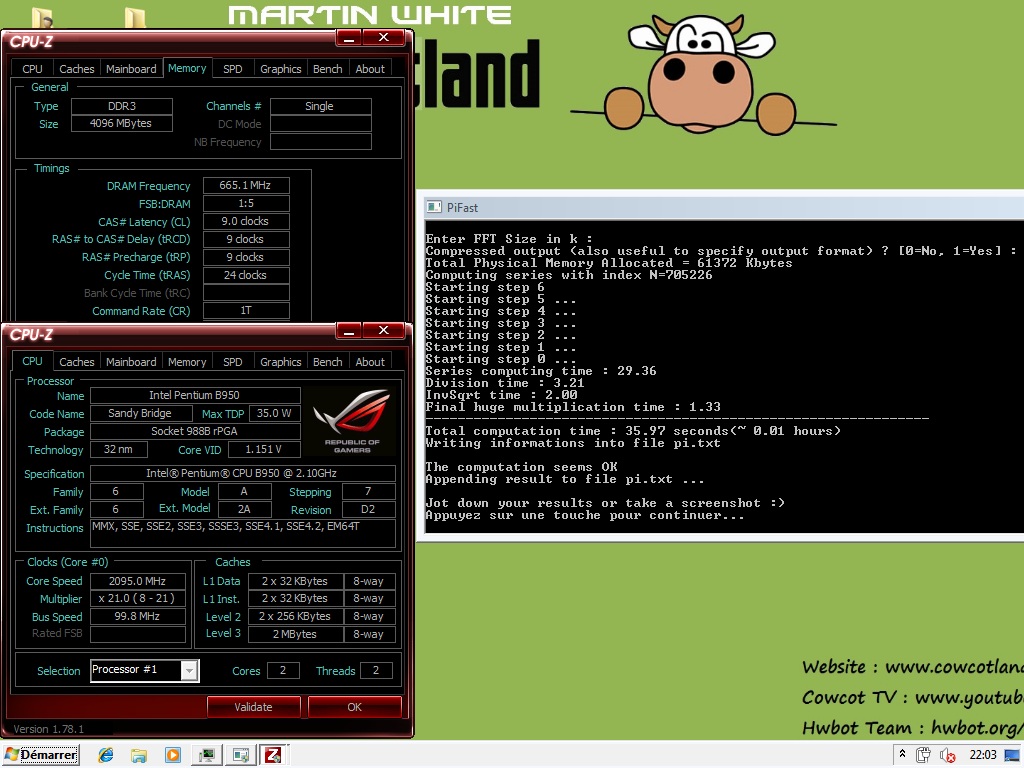Click the CAS# Latency 9.0 clocks value
Viewport: 1024px width, 768px height.
(x=246, y=221)
